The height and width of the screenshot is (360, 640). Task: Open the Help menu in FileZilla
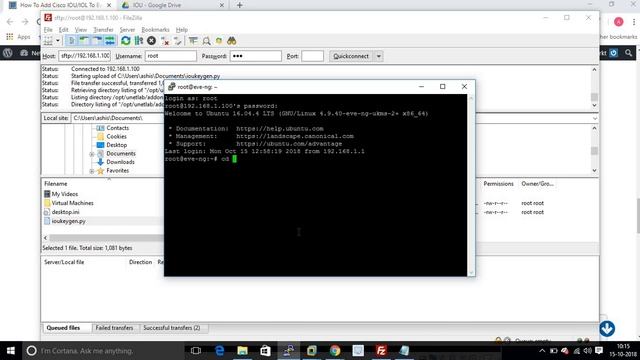tap(182, 30)
